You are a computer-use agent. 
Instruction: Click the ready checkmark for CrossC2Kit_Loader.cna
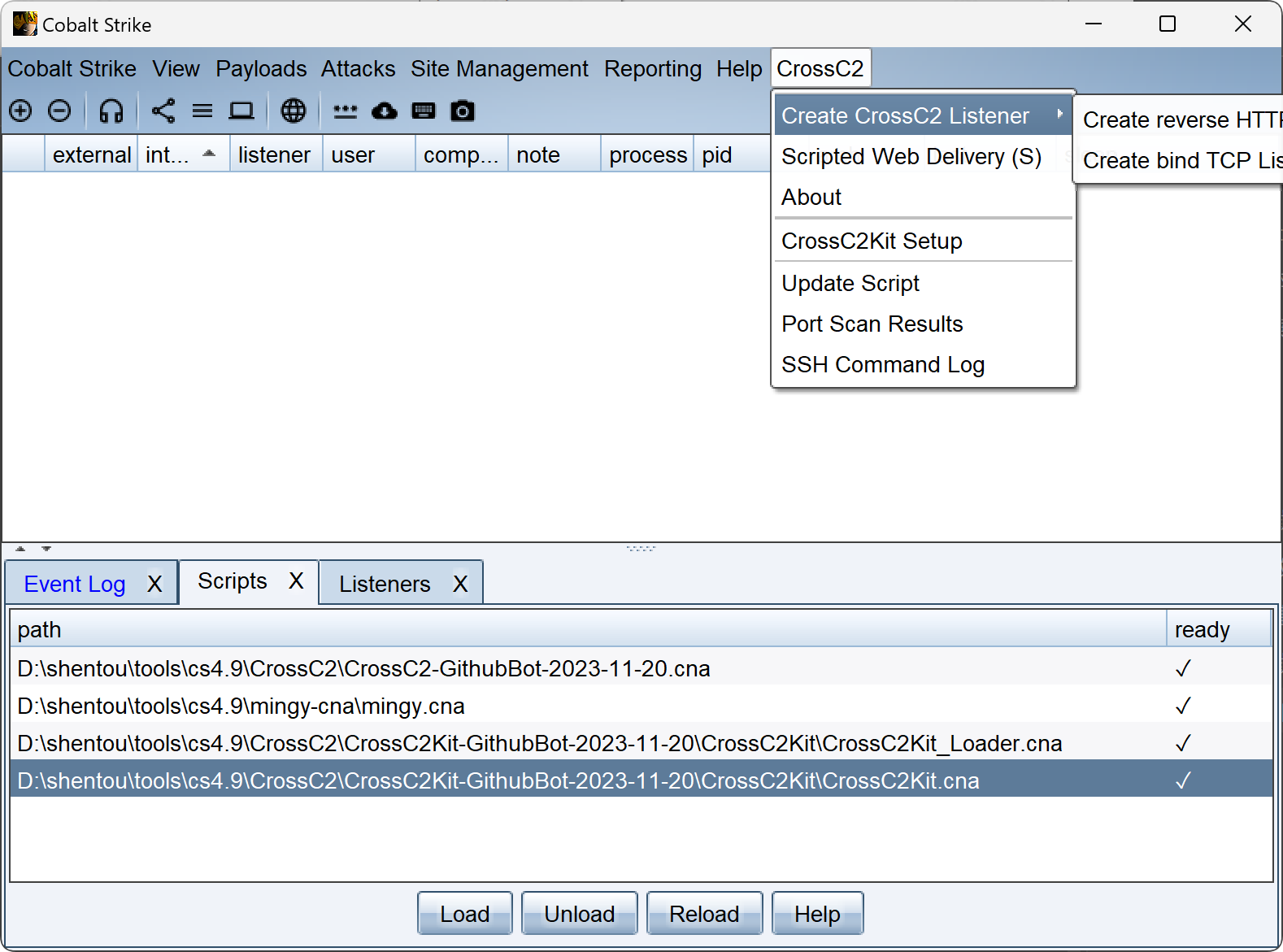tap(1183, 743)
